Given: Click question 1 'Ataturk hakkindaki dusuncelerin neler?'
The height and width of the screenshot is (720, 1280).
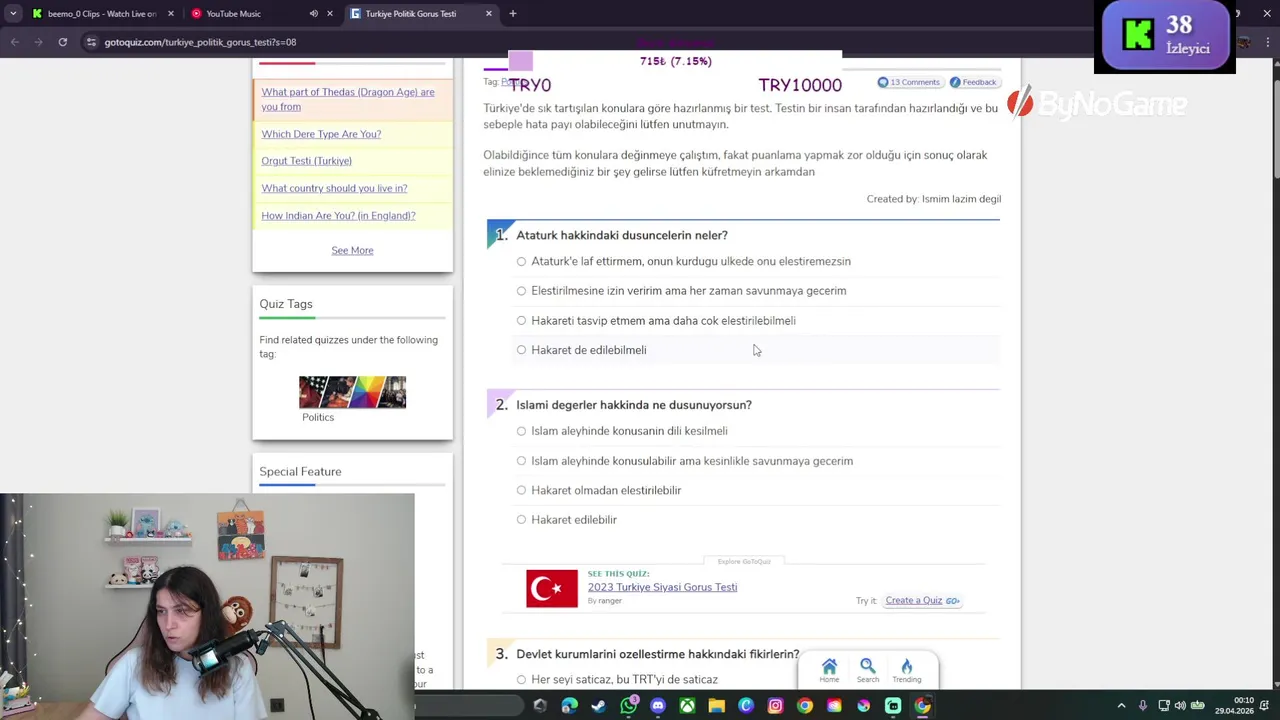Looking at the screenshot, I should click(x=622, y=235).
